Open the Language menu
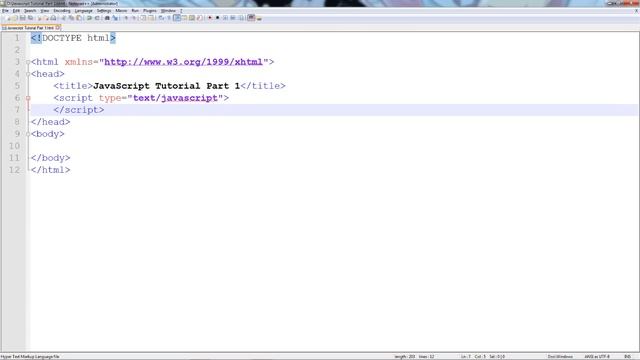This screenshot has height=360, width=640. click(x=84, y=11)
